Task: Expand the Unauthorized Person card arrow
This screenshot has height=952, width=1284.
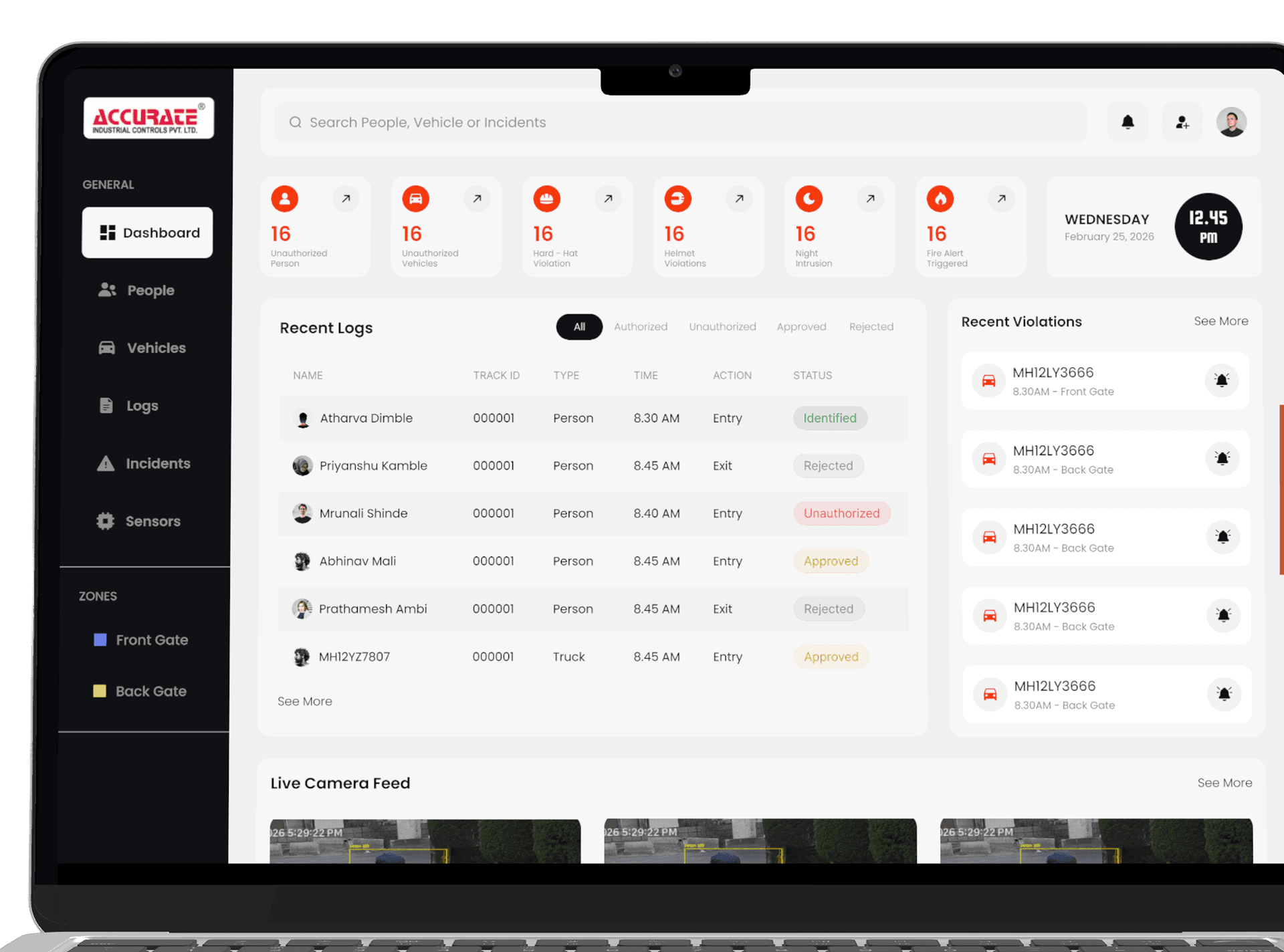Action: 346,199
